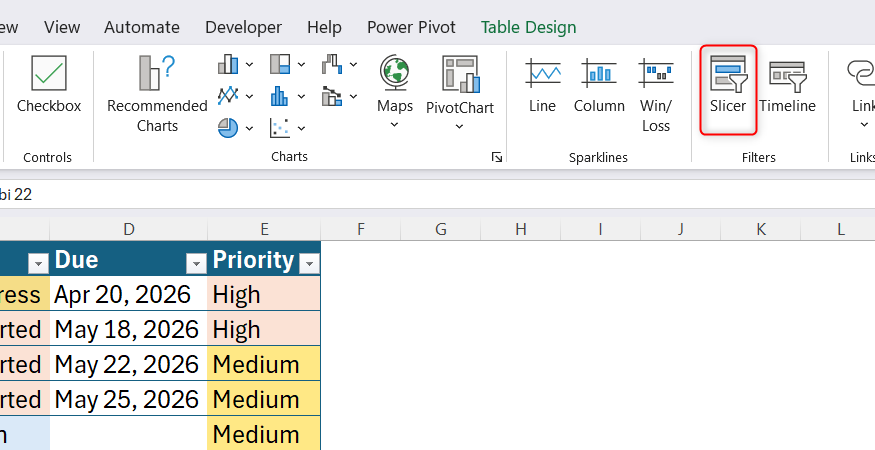Select Medium cell beside May 22, 2026
Viewport: 875px width, 450px height.
point(264,364)
